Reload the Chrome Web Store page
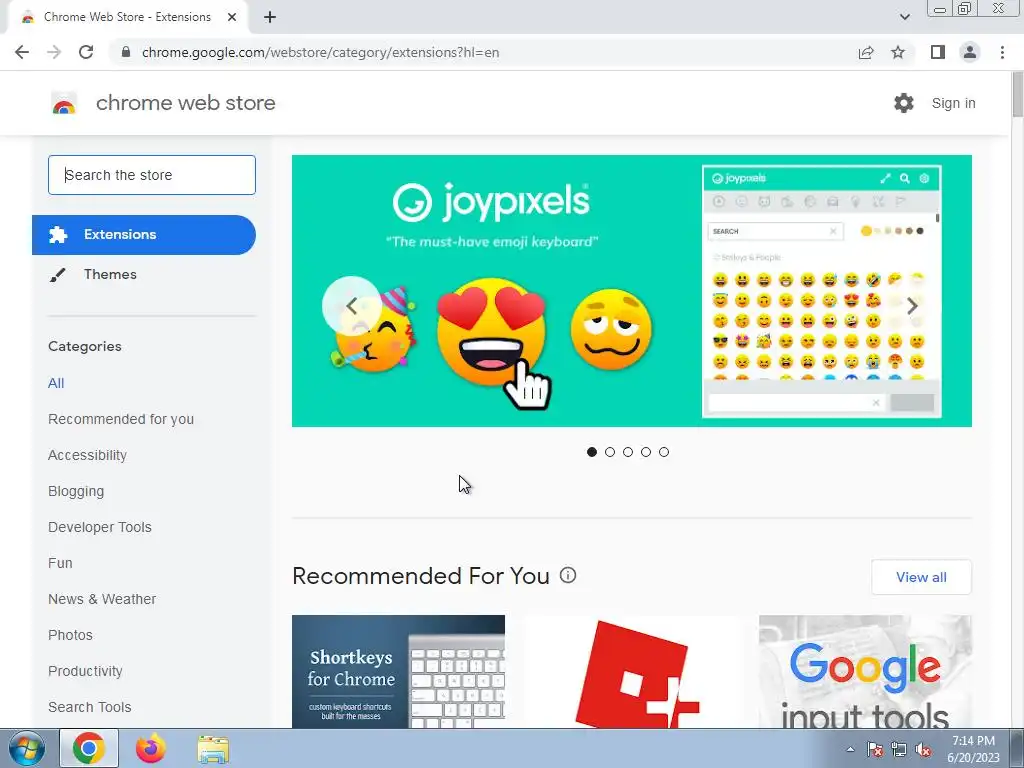The height and width of the screenshot is (768, 1024). tap(86, 52)
